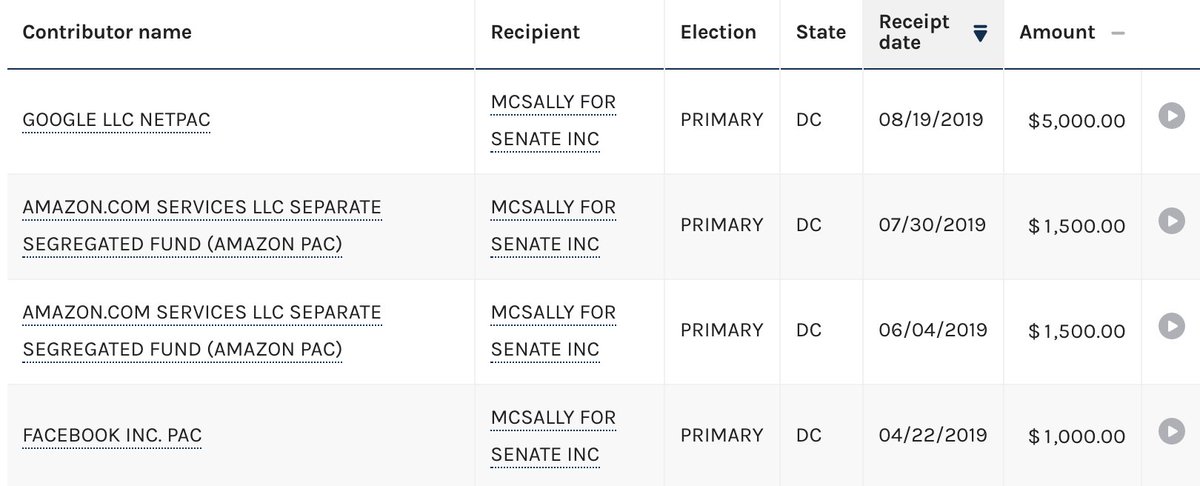The width and height of the screenshot is (1200, 486).
Task: Open the Amazon PAC link dated 06/04/2019
Action: 202,331
